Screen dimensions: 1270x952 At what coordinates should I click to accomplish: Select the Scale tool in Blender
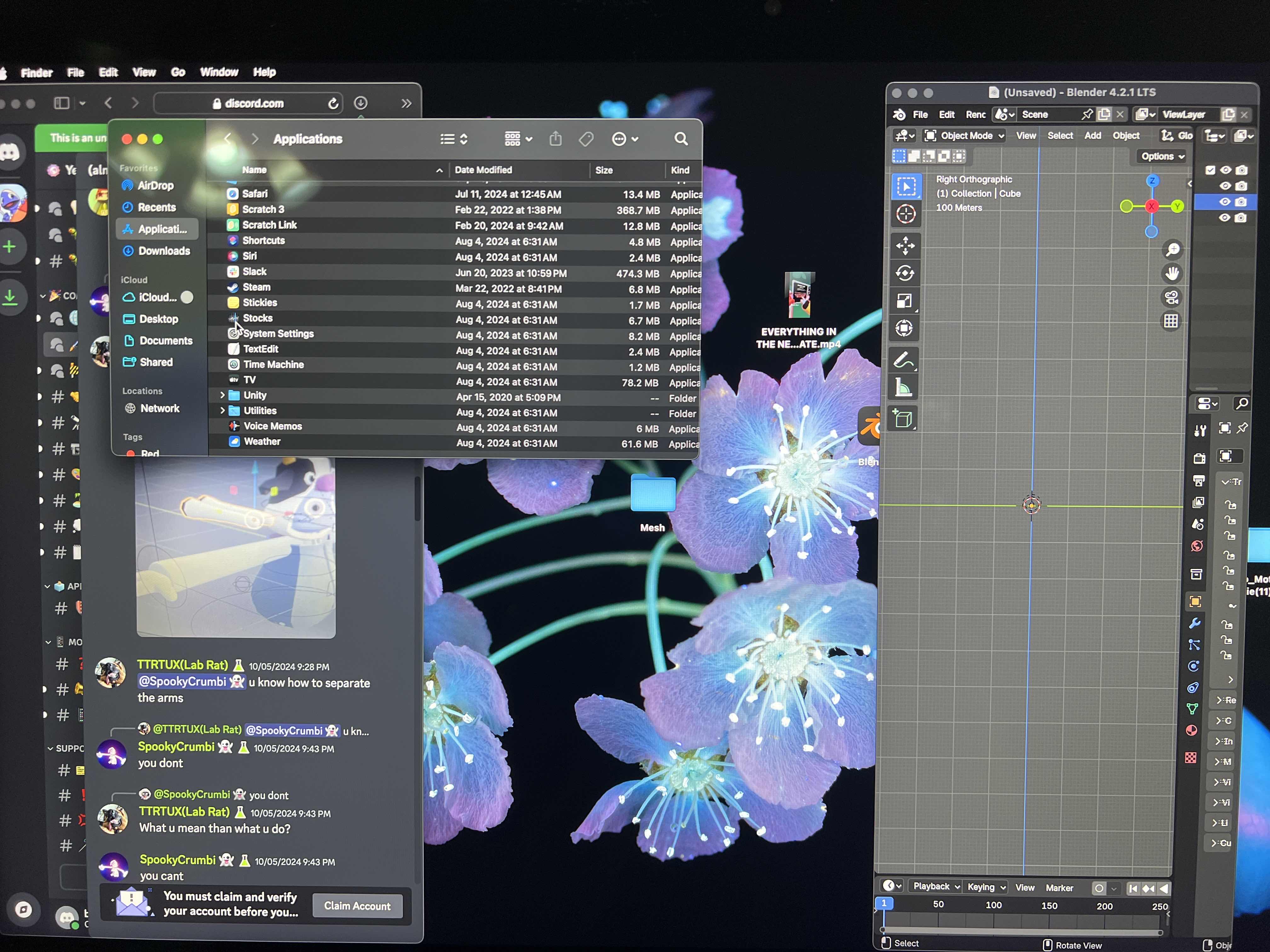[905, 301]
